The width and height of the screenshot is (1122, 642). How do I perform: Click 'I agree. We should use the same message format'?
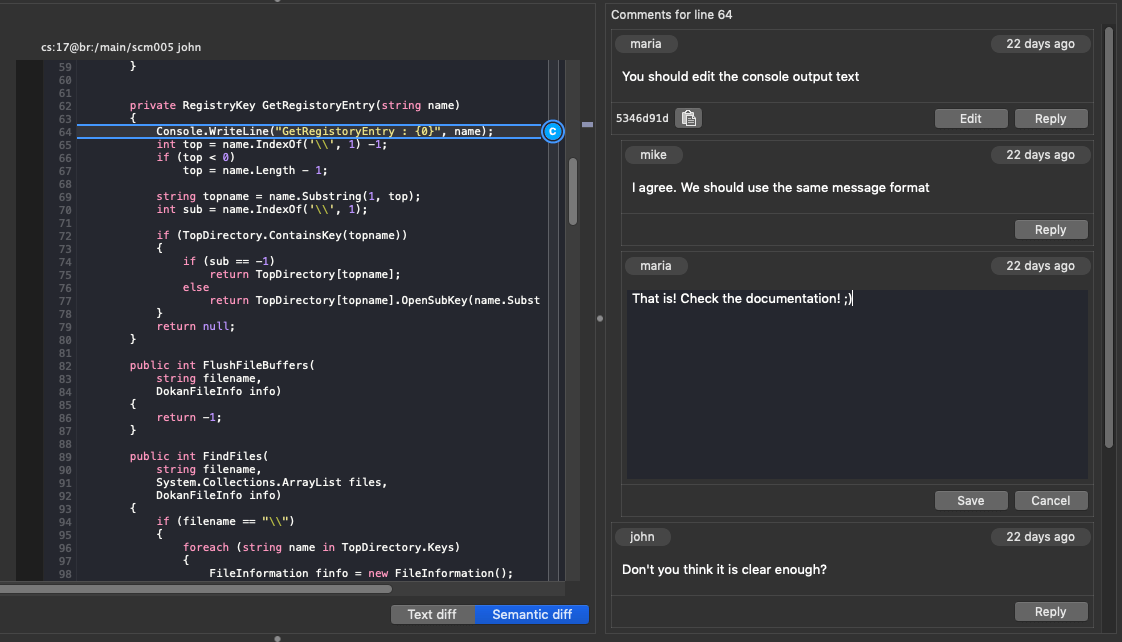[780, 188]
